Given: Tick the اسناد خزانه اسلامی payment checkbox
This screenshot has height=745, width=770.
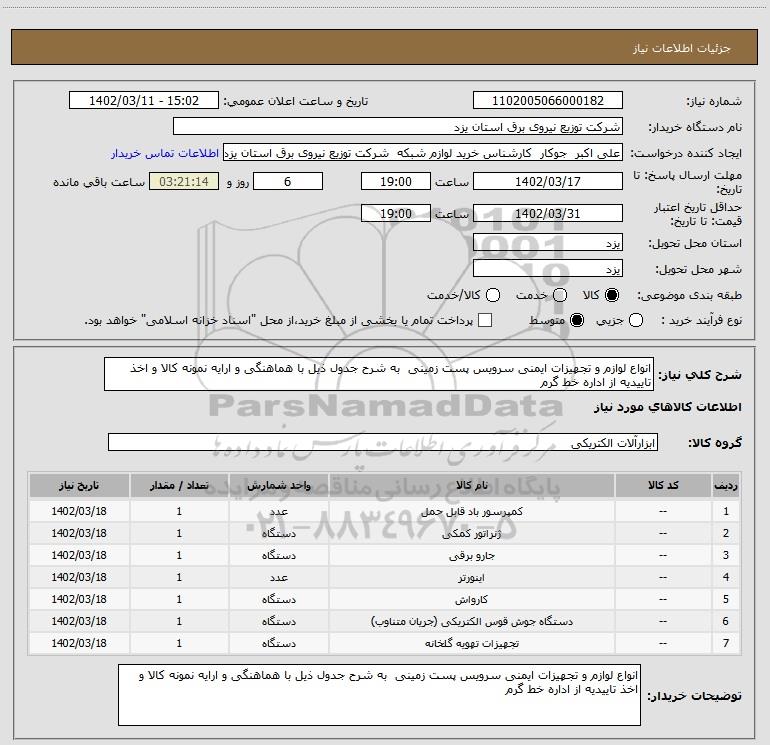Looking at the screenshot, I should point(485,321).
